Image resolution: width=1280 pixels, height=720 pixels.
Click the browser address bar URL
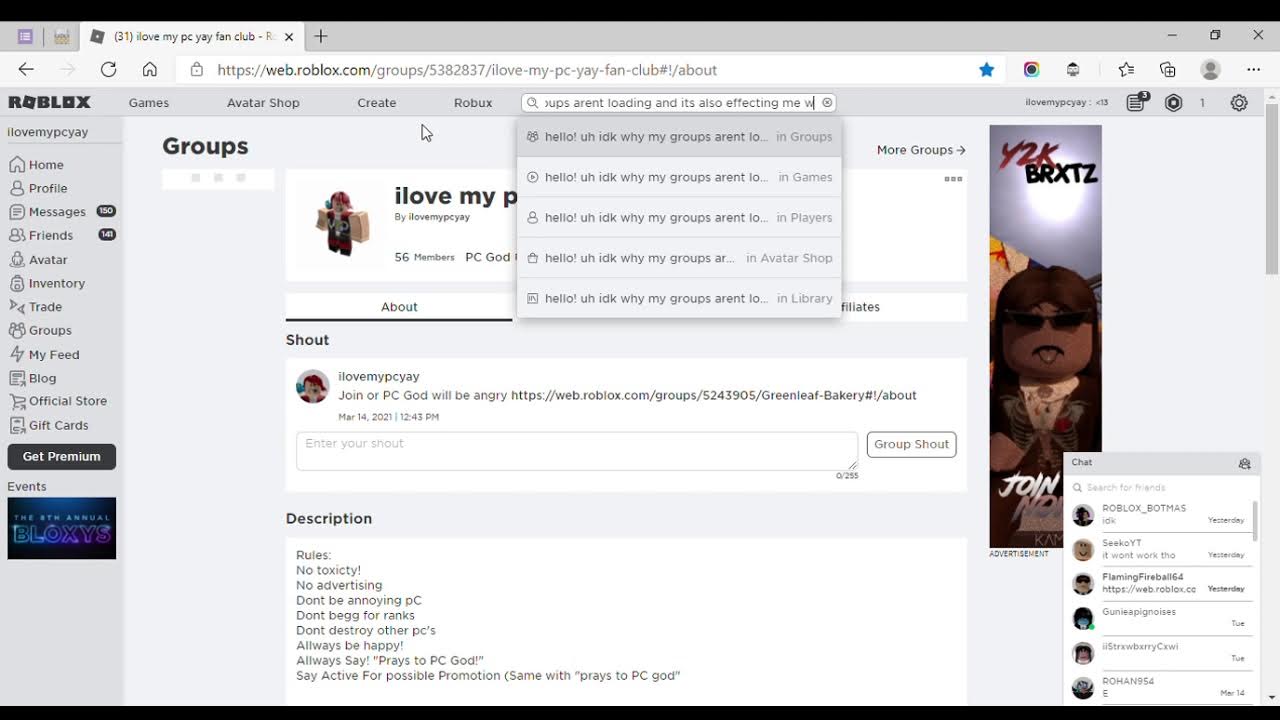click(467, 70)
